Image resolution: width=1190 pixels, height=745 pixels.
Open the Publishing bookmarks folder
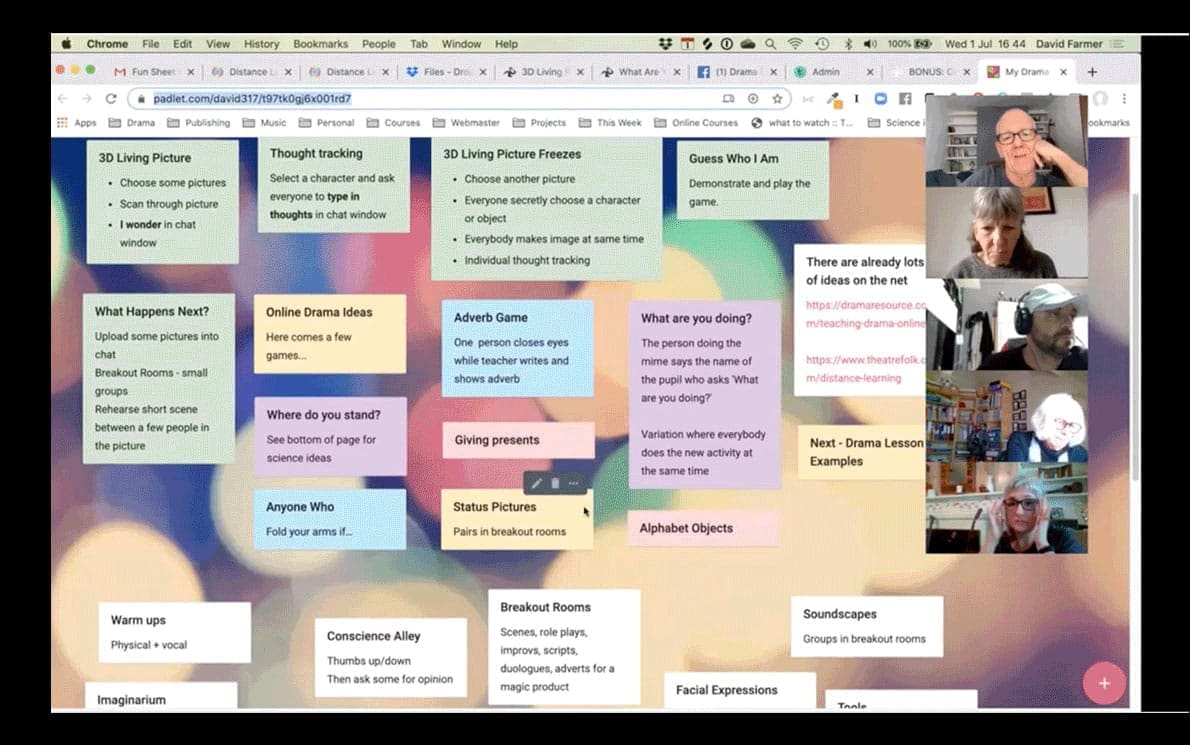(199, 123)
